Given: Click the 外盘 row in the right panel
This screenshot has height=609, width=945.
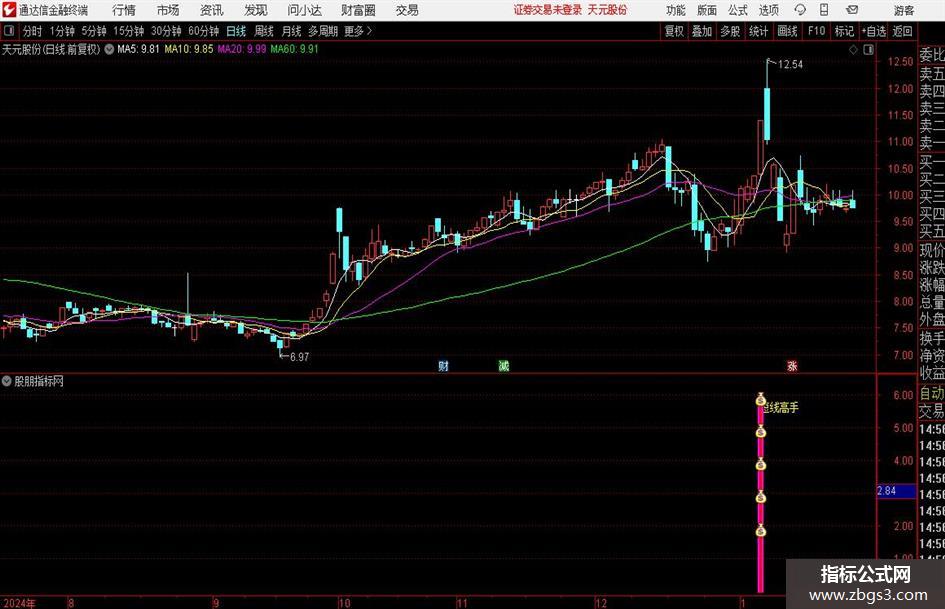Looking at the screenshot, I should pos(932,320).
